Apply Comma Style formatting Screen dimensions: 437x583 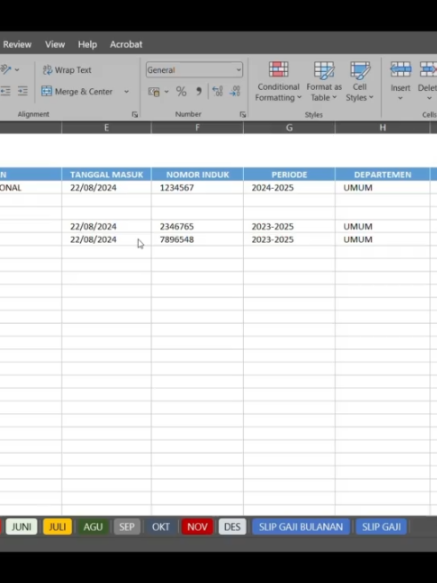point(199,91)
